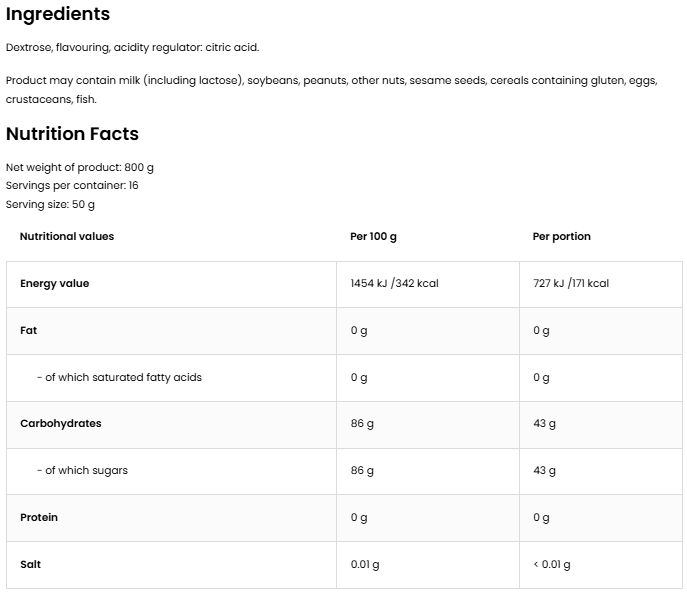Click the of which sugars row label
This screenshot has width=687, height=593.
82,471
